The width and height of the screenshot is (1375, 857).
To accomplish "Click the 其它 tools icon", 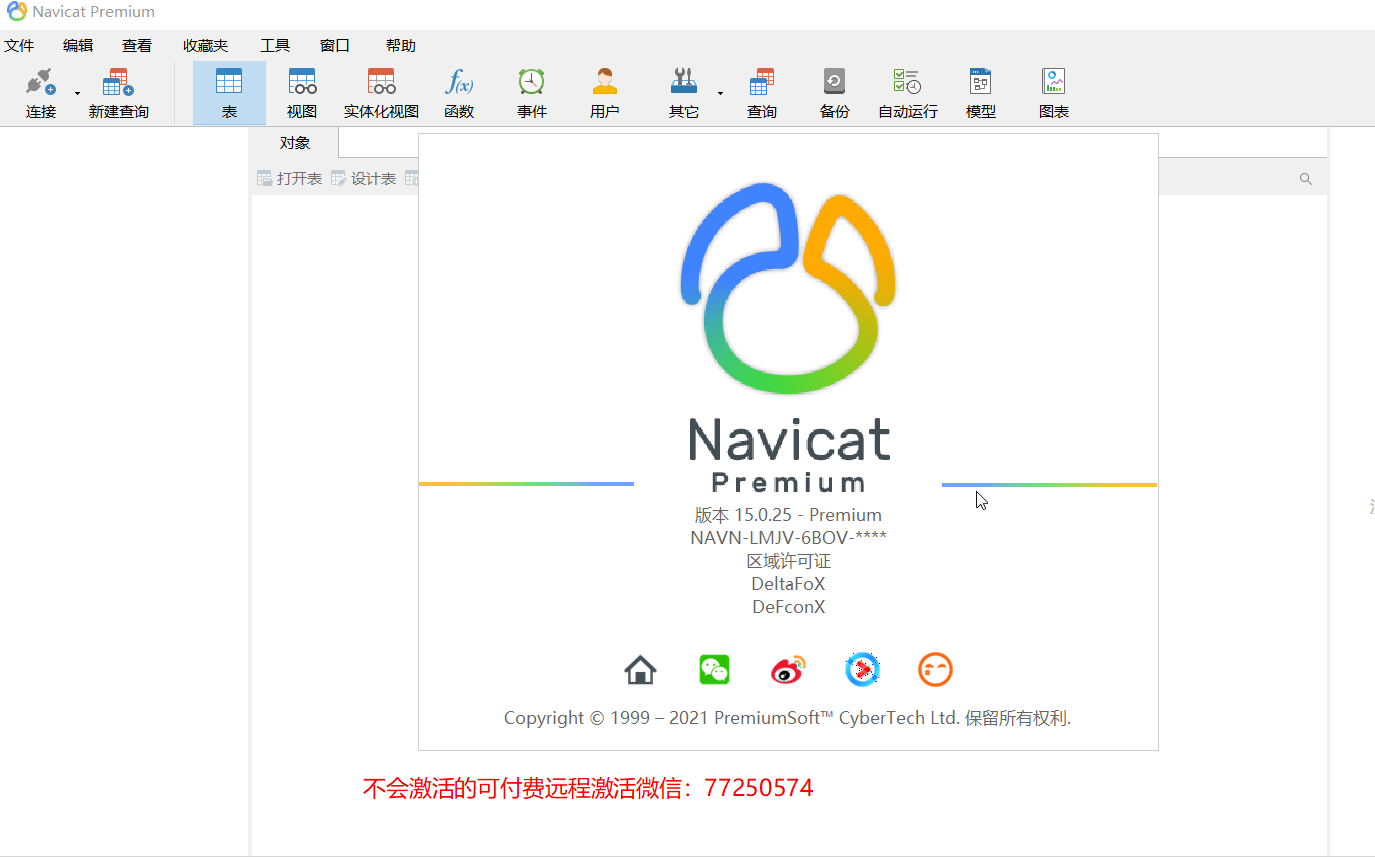I will (684, 81).
